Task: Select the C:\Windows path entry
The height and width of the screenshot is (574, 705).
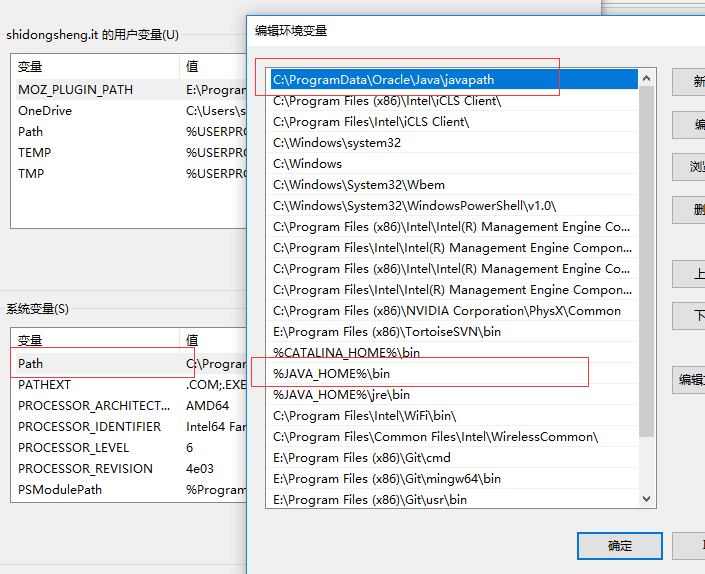Action: (x=453, y=164)
